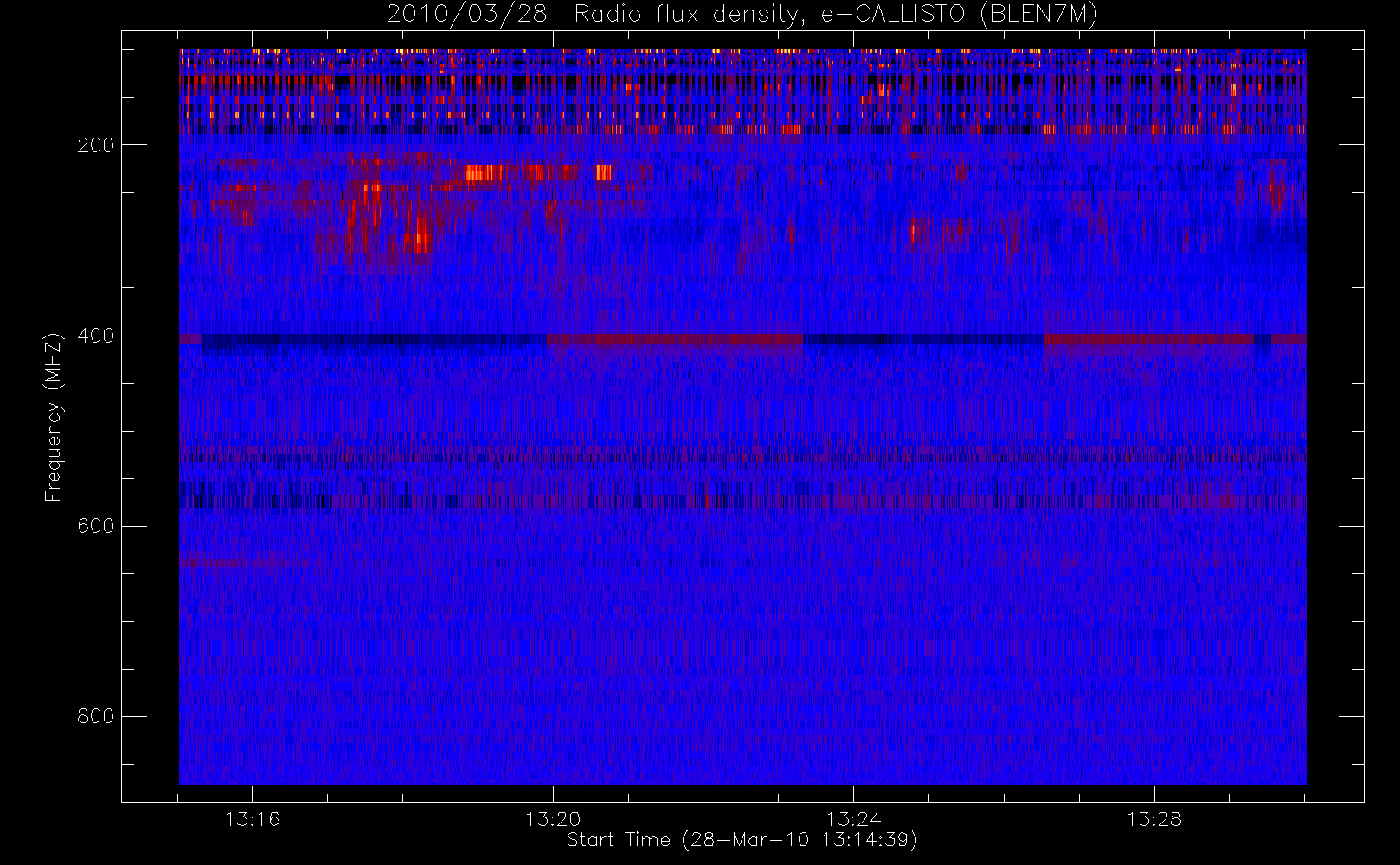Click the date '2010/03/28' in the title

coord(467,15)
